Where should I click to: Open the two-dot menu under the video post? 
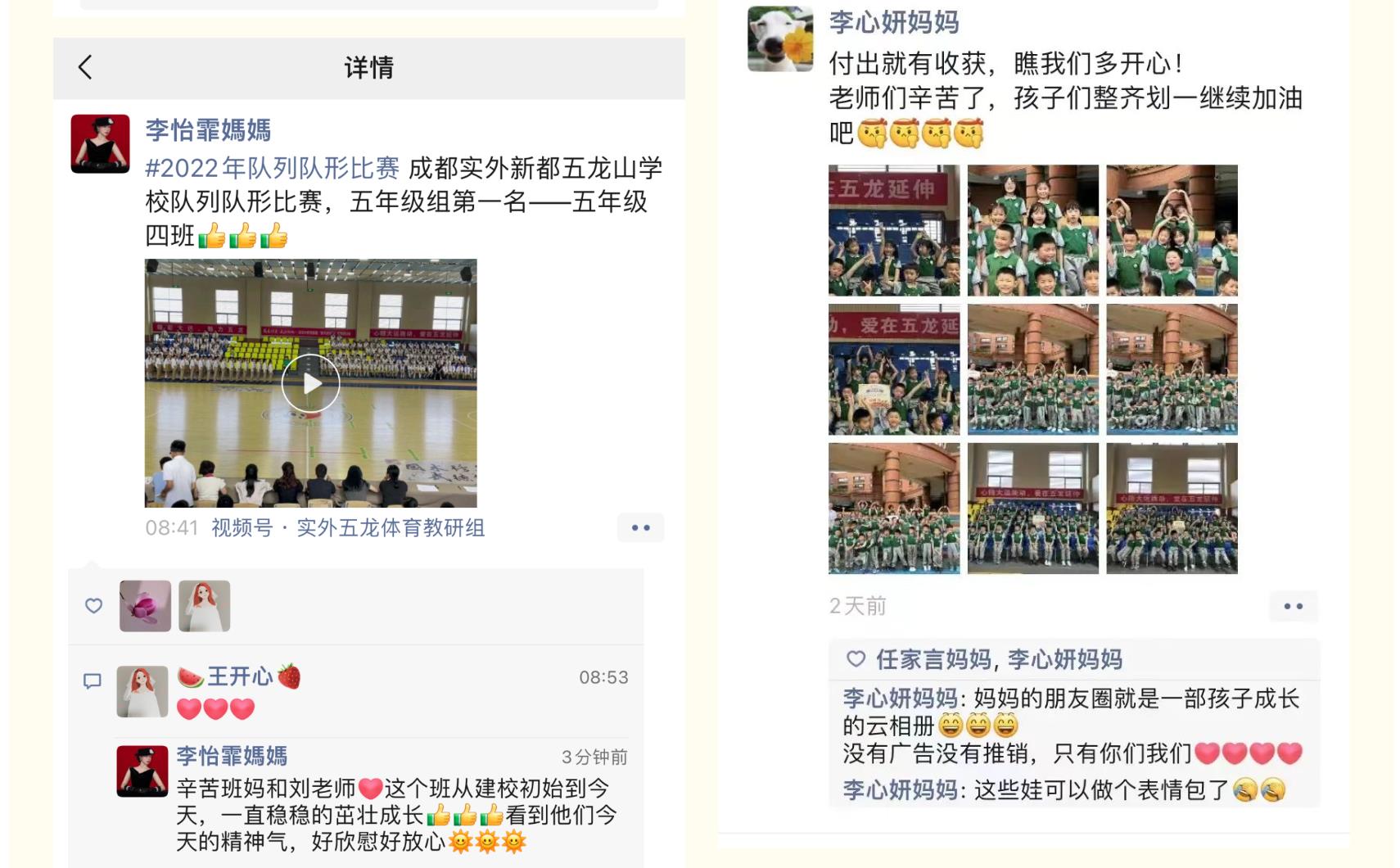click(640, 528)
